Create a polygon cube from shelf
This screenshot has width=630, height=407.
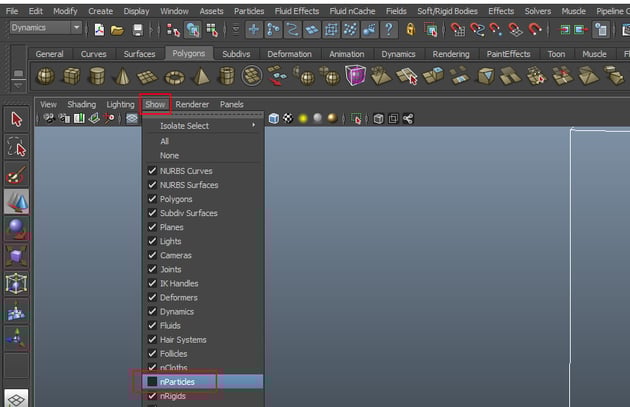[x=72, y=76]
